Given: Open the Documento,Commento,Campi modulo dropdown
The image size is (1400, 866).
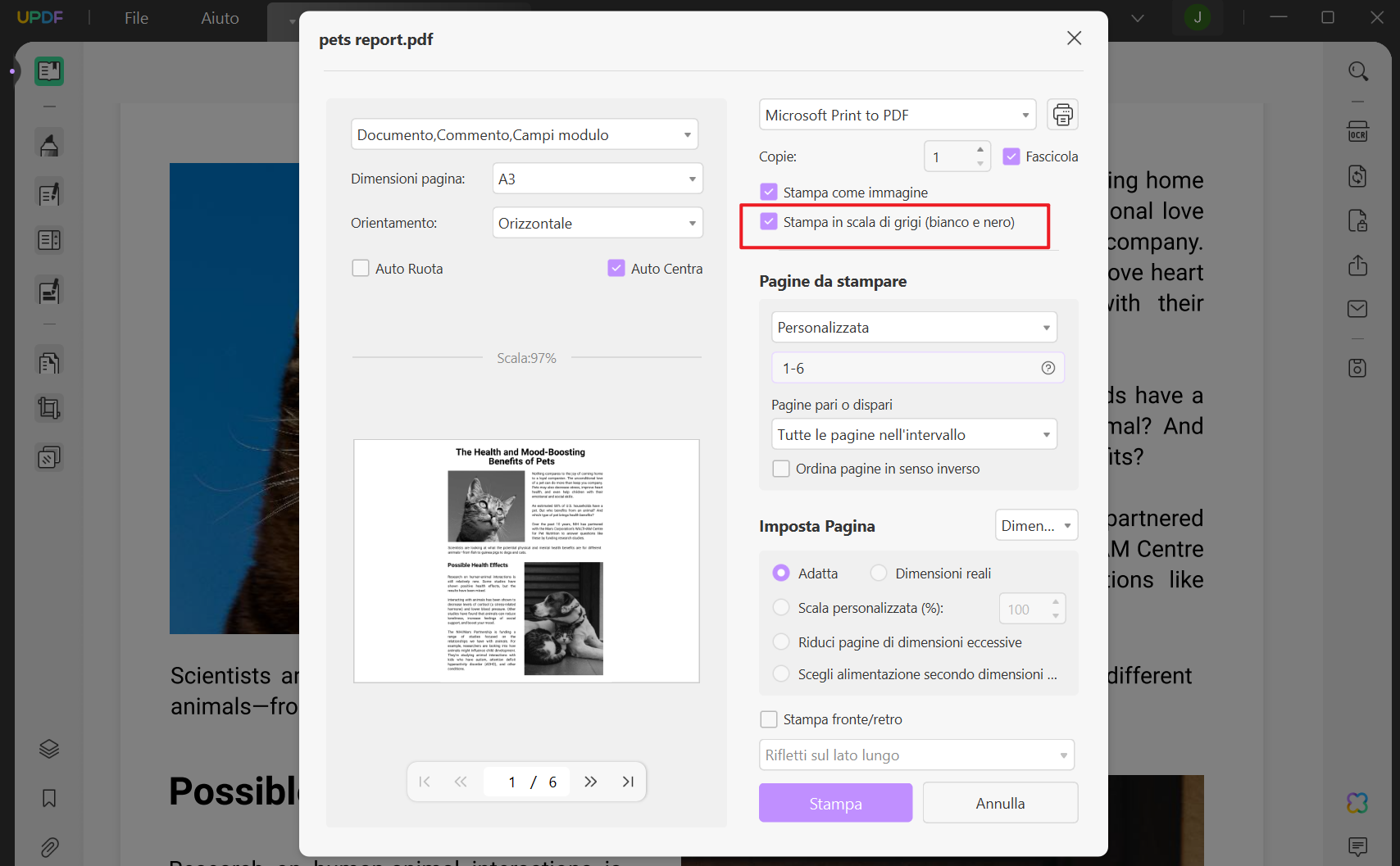Looking at the screenshot, I should pos(525,134).
